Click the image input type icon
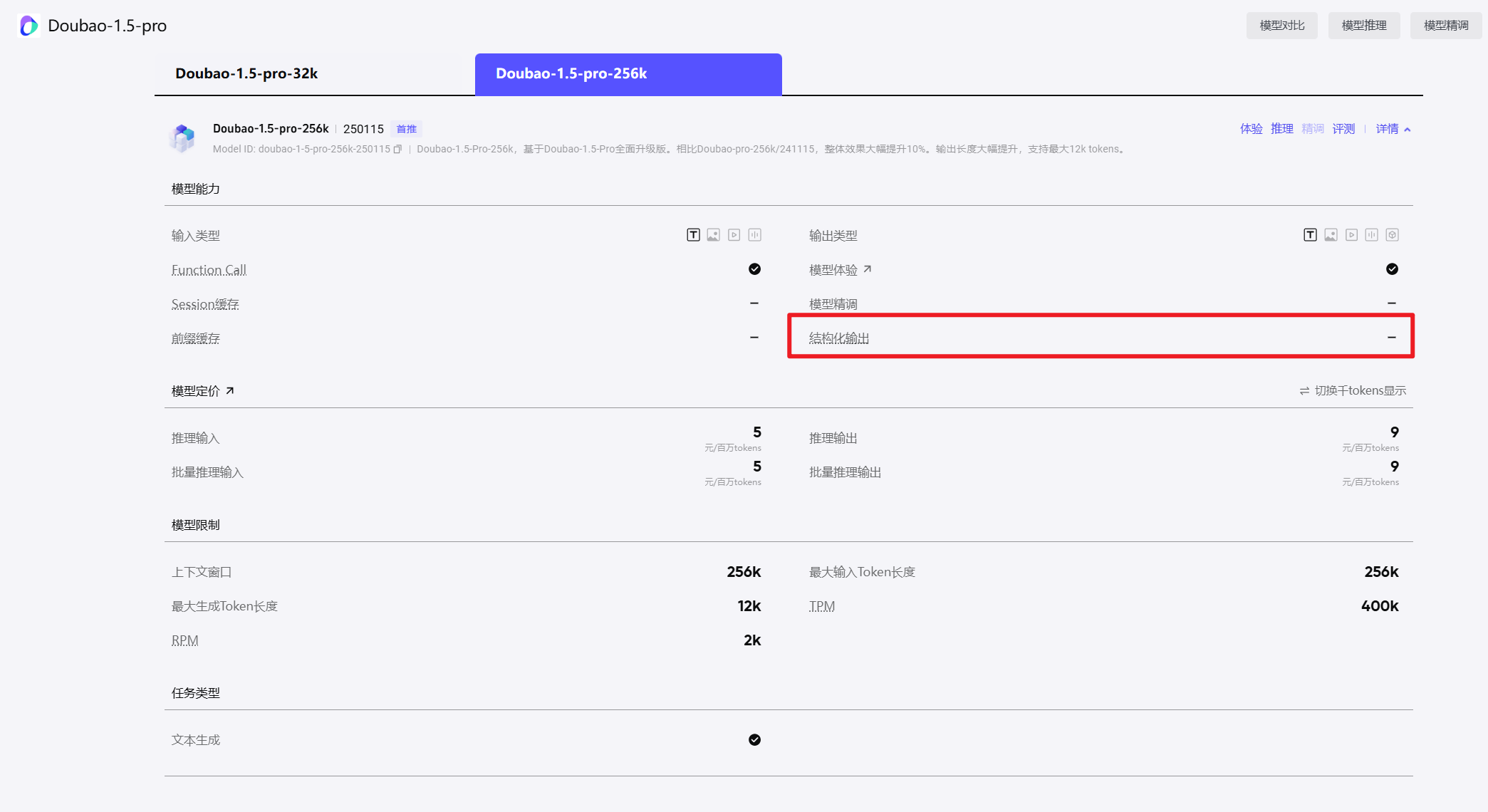The image size is (1488, 812). tap(713, 235)
